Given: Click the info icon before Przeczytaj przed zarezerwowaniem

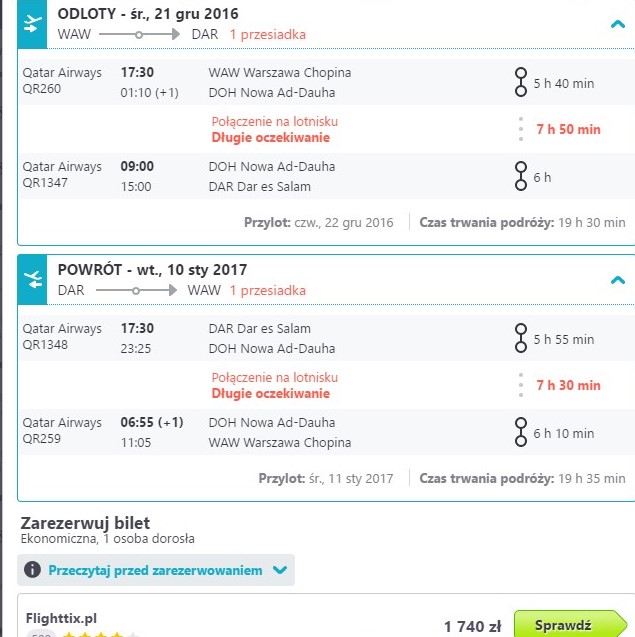Looking at the screenshot, I should click(32, 570).
